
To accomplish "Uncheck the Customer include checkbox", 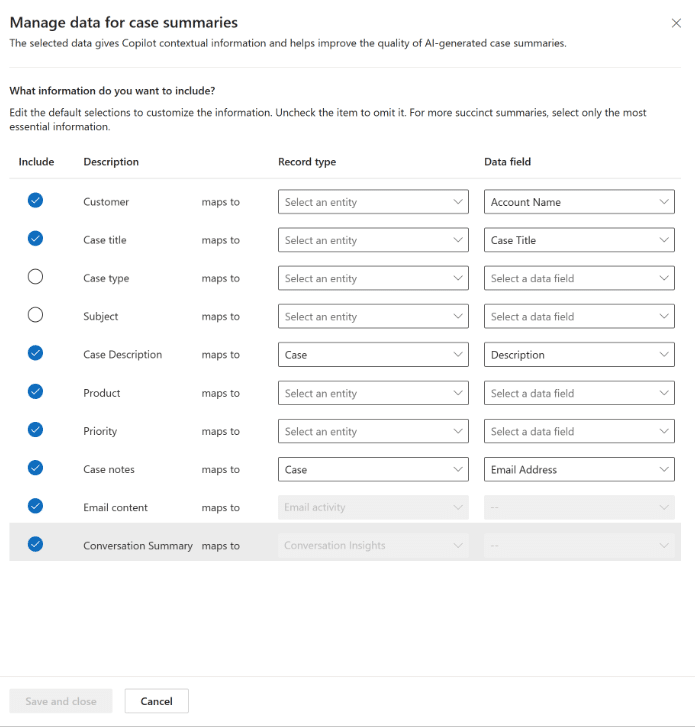I will pos(36,201).
